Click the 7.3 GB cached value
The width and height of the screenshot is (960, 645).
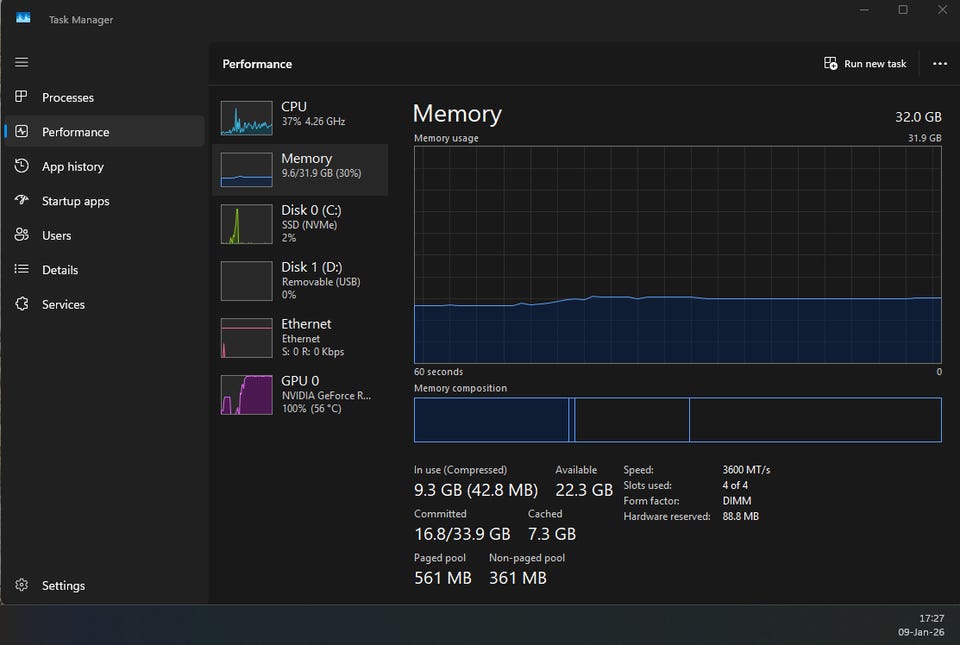click(x=552, y=534)
